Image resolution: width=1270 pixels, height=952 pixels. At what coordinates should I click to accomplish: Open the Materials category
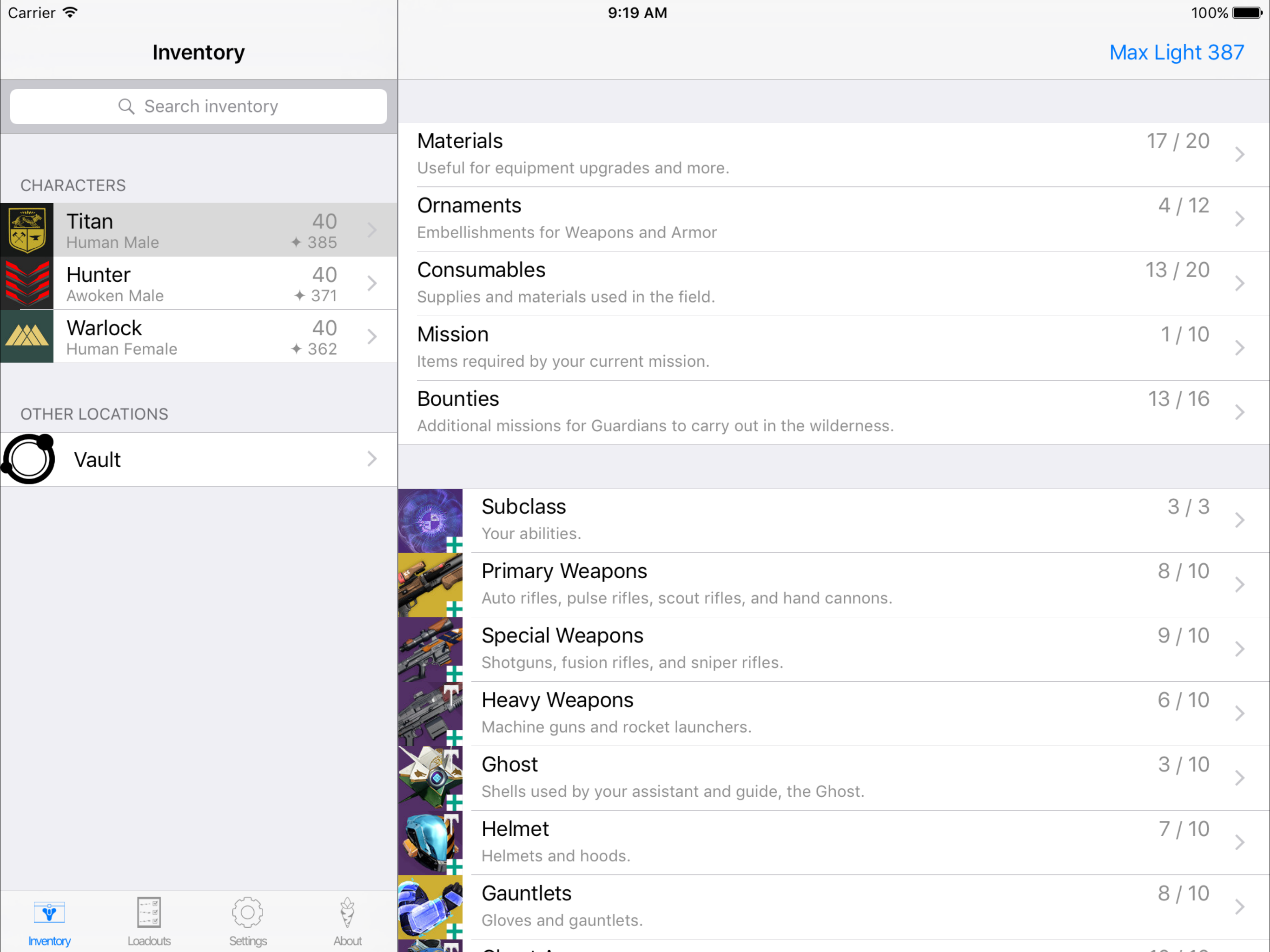[833, 154]
